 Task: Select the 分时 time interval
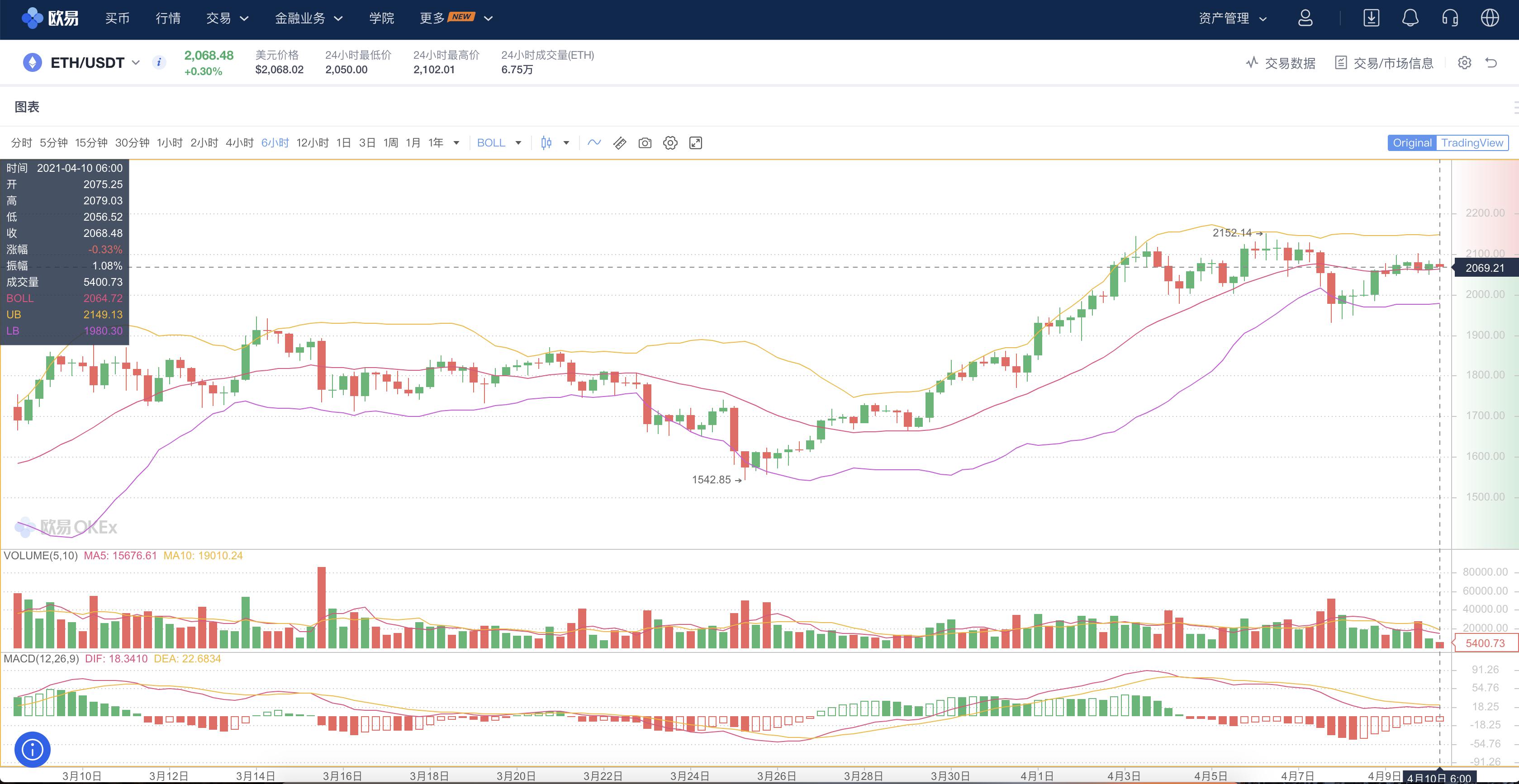[22, 143]
